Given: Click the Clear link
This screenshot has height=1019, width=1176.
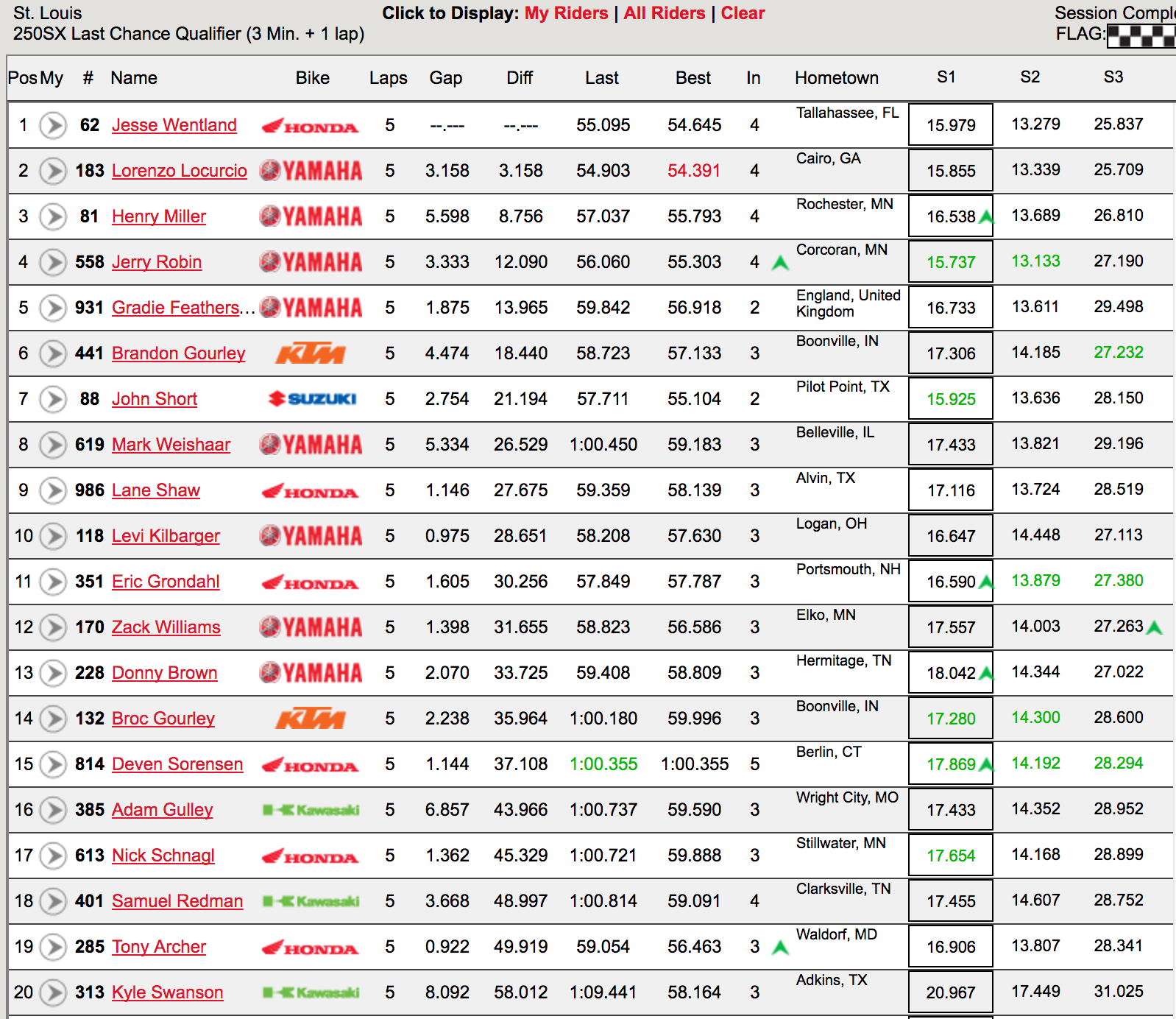Looking at the screenshot, I should tap(743, 13).
